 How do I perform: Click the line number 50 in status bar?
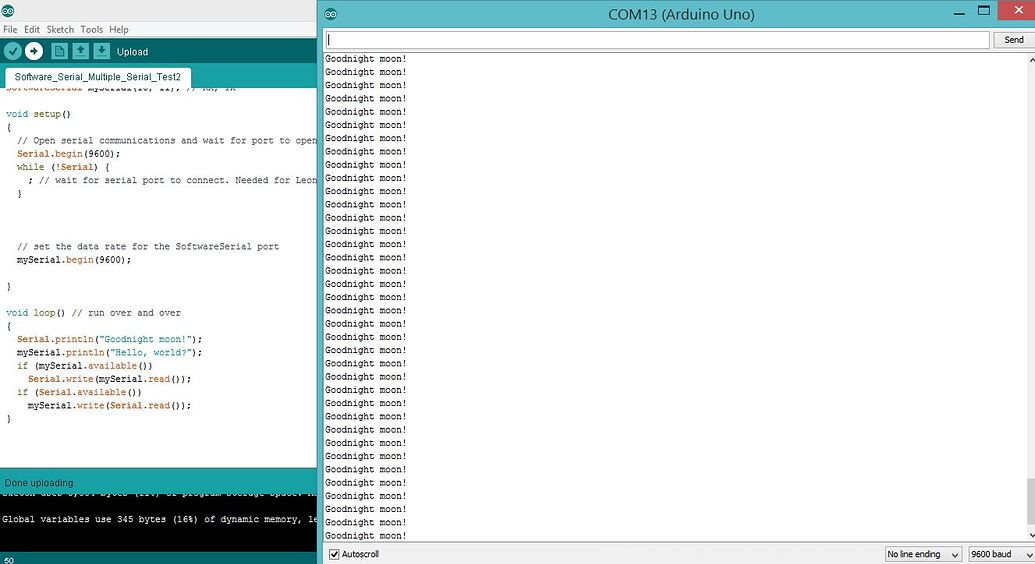[9, 560]
